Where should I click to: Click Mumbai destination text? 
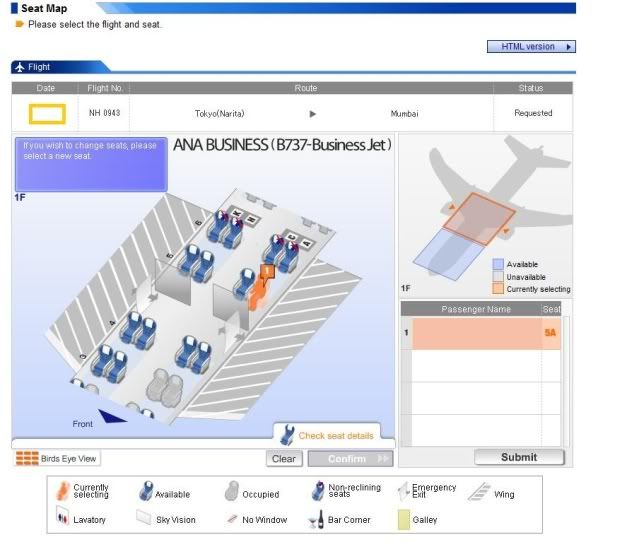404,114
